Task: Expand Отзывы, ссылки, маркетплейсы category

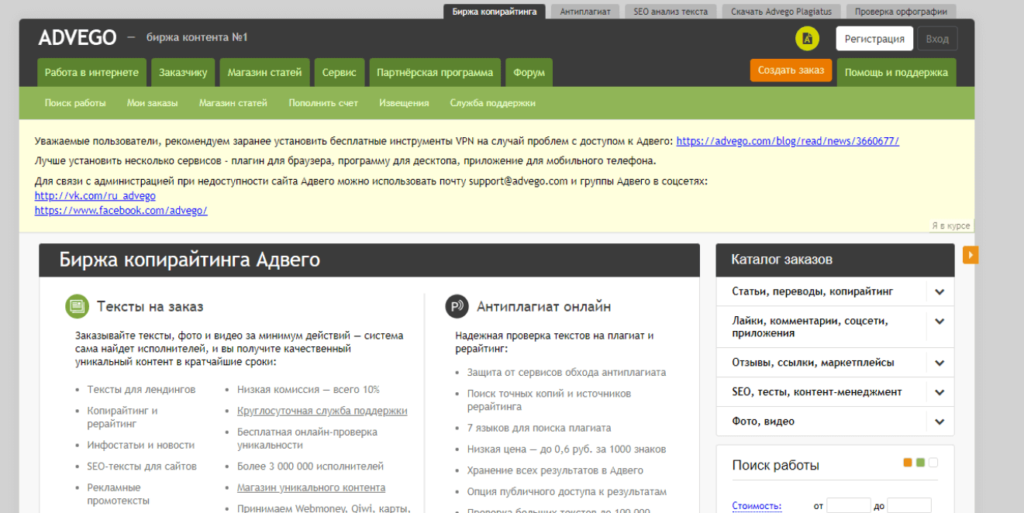Action: click(x=939, y=363)
